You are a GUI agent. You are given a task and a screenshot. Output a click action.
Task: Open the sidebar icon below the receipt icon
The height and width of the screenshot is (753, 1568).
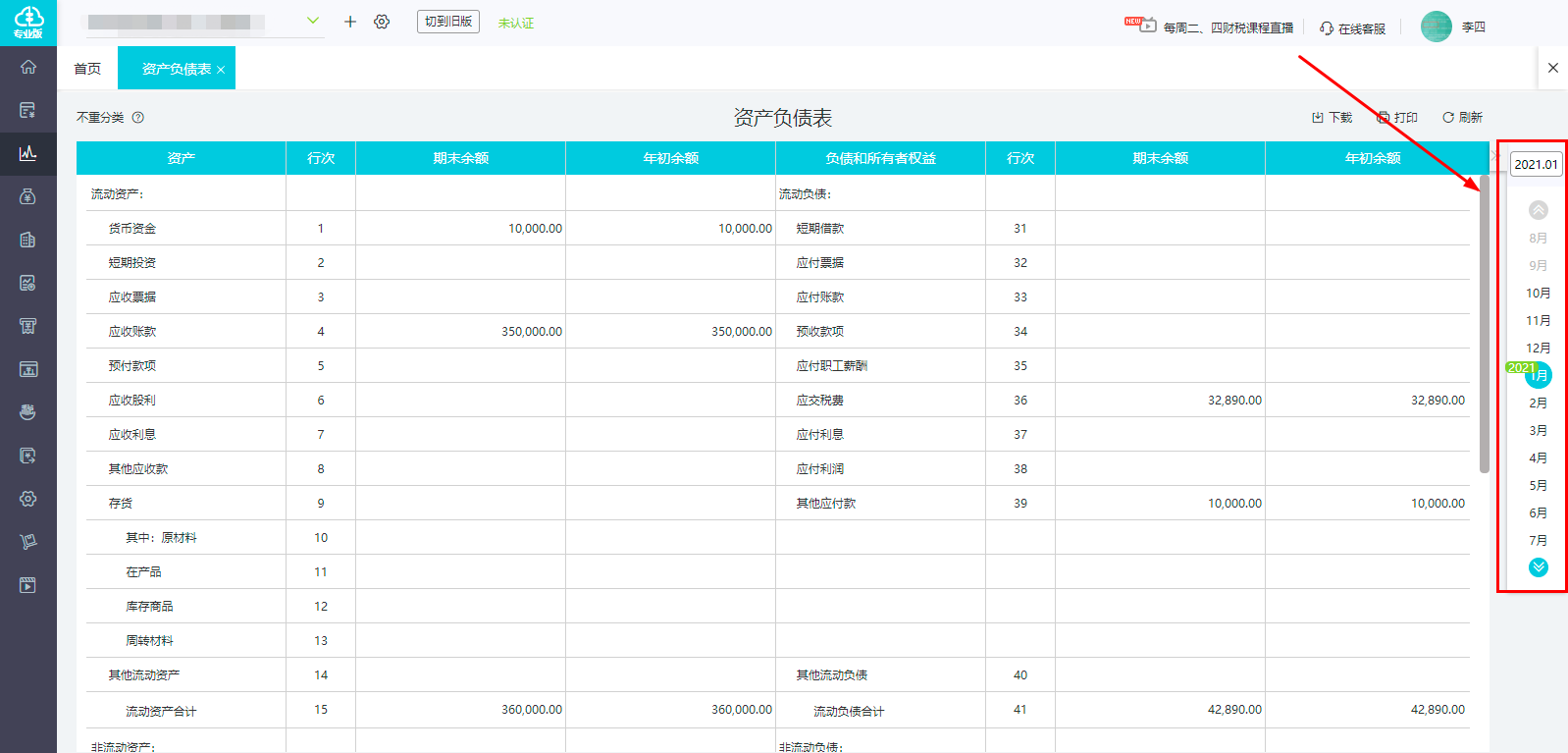[28, 369]
